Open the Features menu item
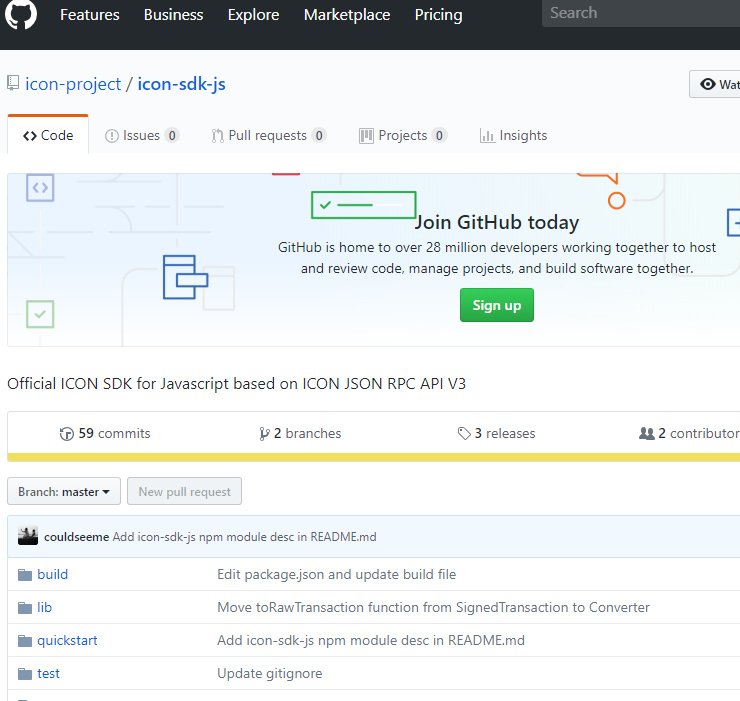Viewport: 740px width, 701px height. point(90,15)
